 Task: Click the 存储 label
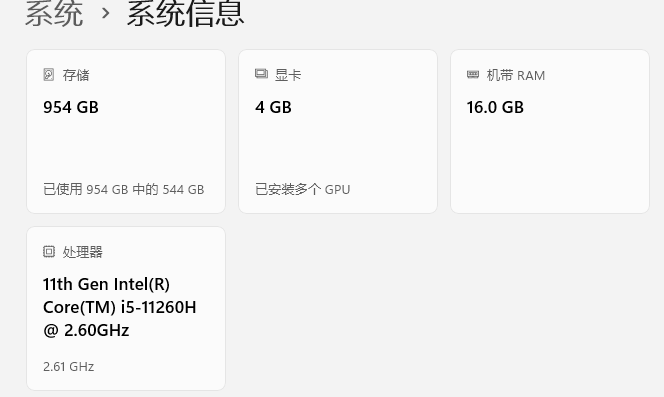[76, 75]
